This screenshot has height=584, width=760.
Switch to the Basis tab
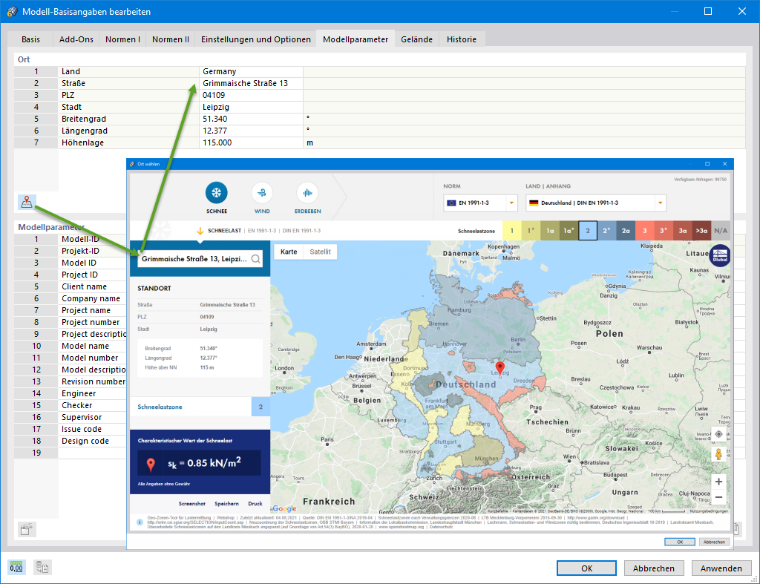(x=31, y=39)
